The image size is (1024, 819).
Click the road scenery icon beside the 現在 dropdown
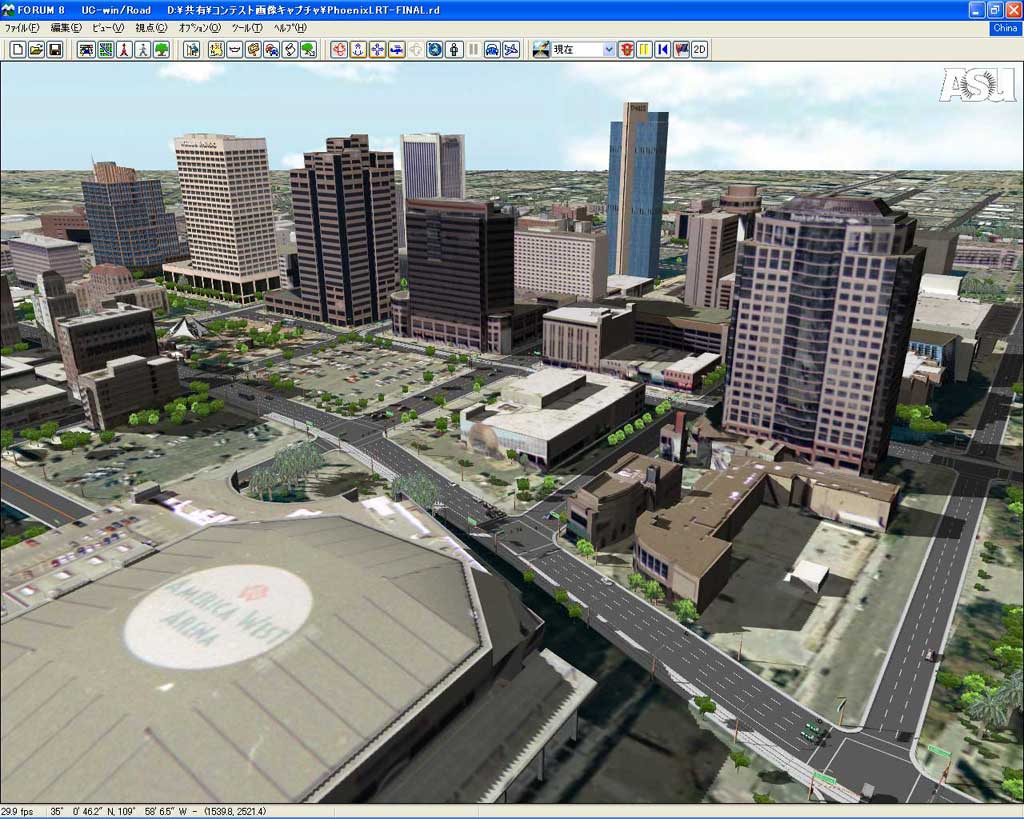click(541, 50)
